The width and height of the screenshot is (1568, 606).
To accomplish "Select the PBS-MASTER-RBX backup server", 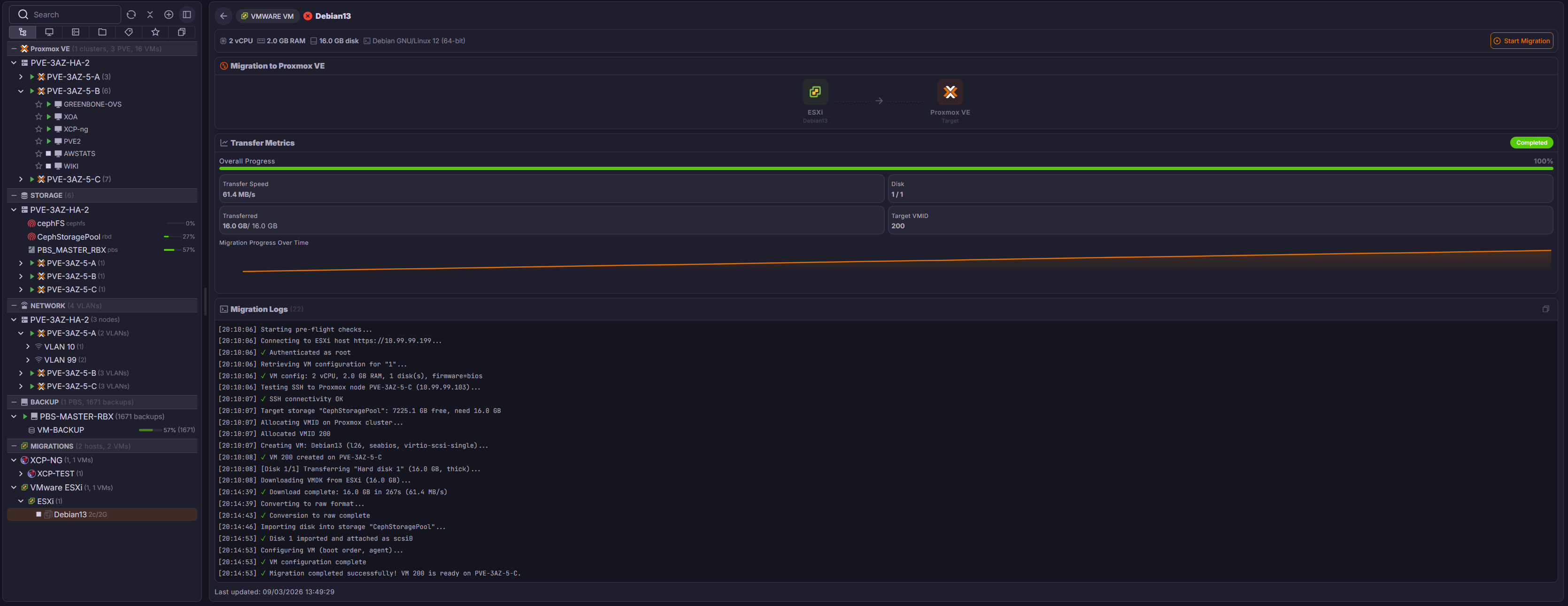I will [102, 417].
